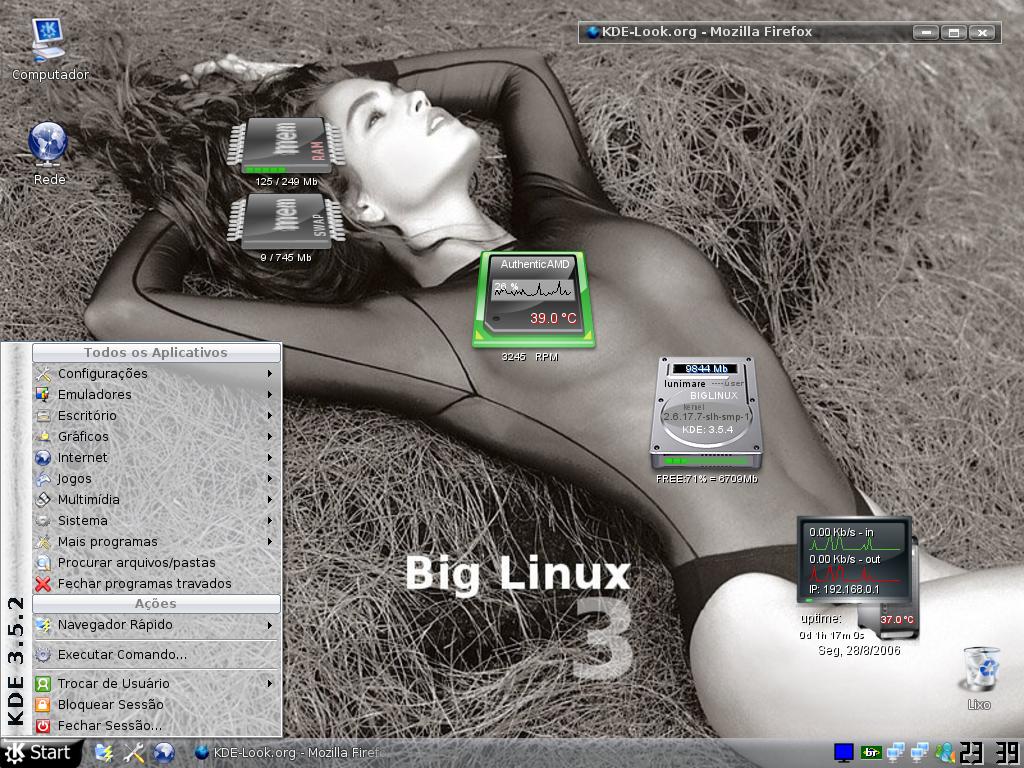1024x768 pixels.
Task: Click the Internet globe menu icon
Action: (43, 458)
